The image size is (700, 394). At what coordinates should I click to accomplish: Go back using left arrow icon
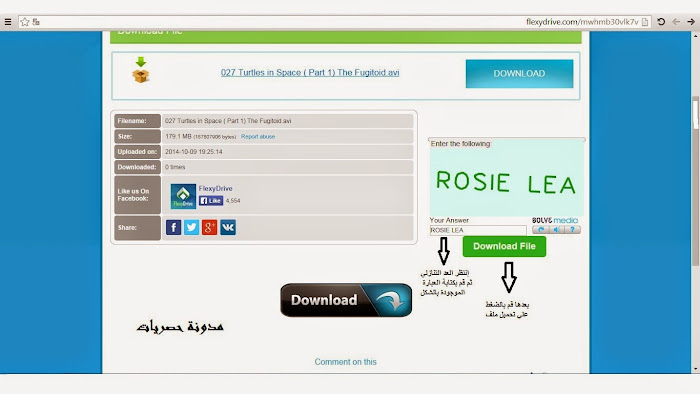[676, 21]
